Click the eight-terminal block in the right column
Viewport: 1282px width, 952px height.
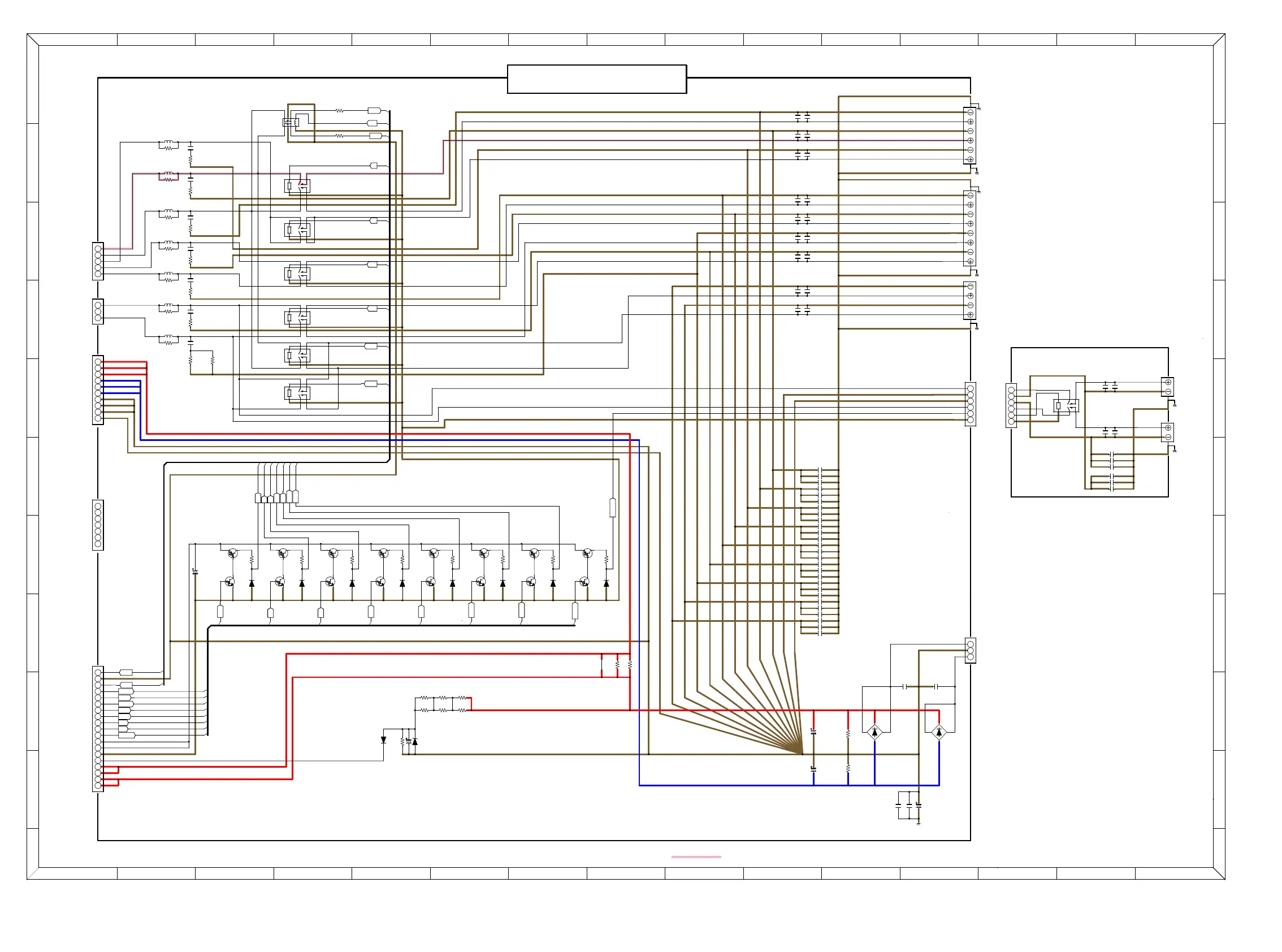[970, 228]
